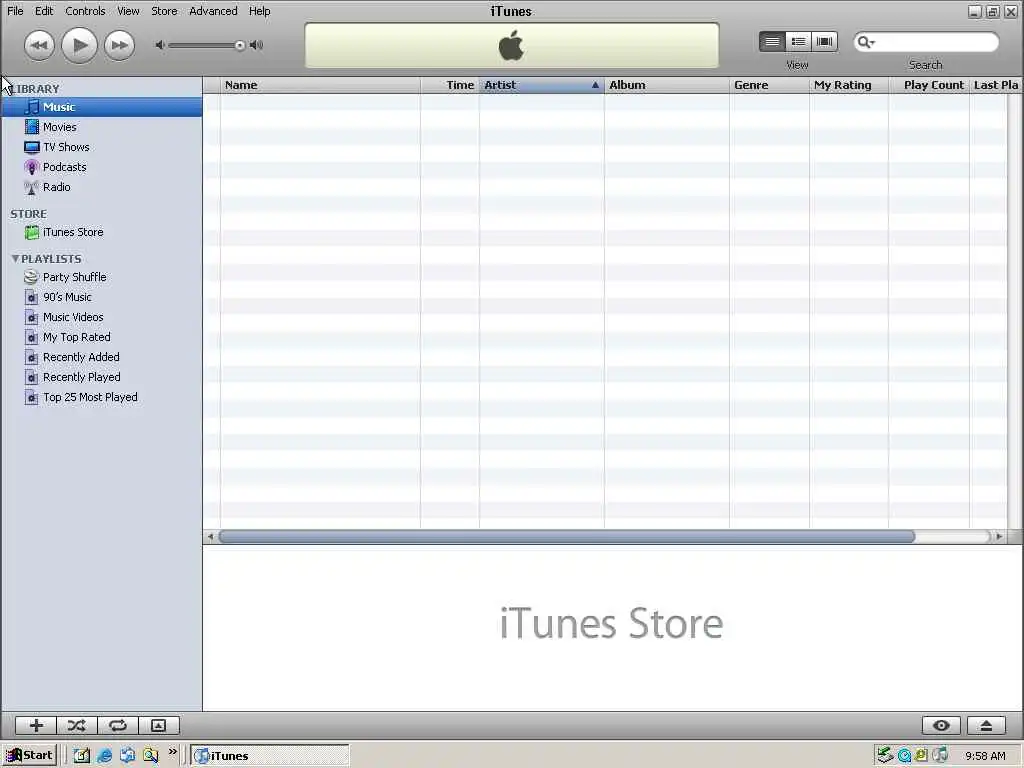Click the high-volume speaker icon
Screen dimensions: 1024x768
257,45
